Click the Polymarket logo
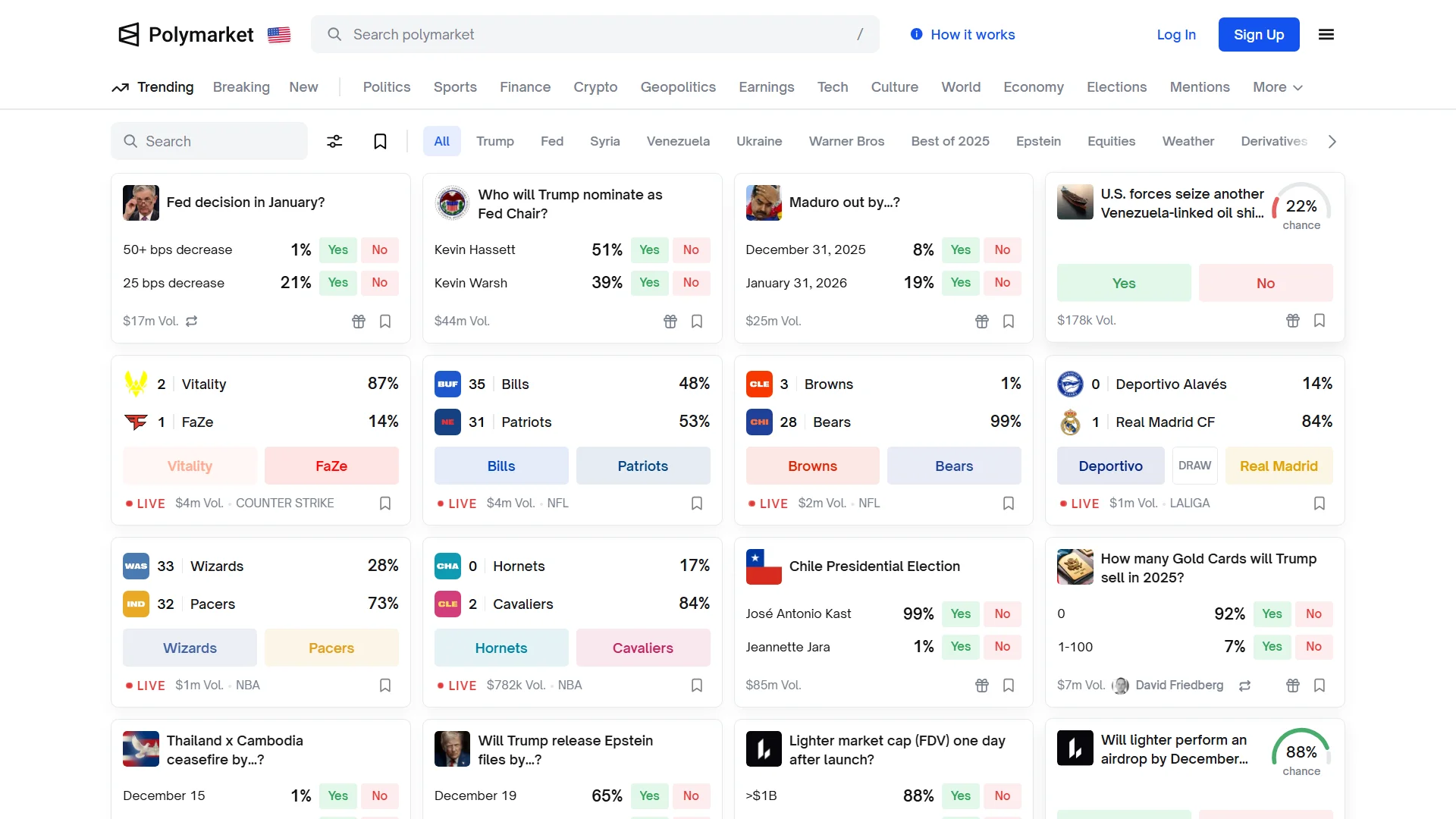 click(x=187, y=35)
